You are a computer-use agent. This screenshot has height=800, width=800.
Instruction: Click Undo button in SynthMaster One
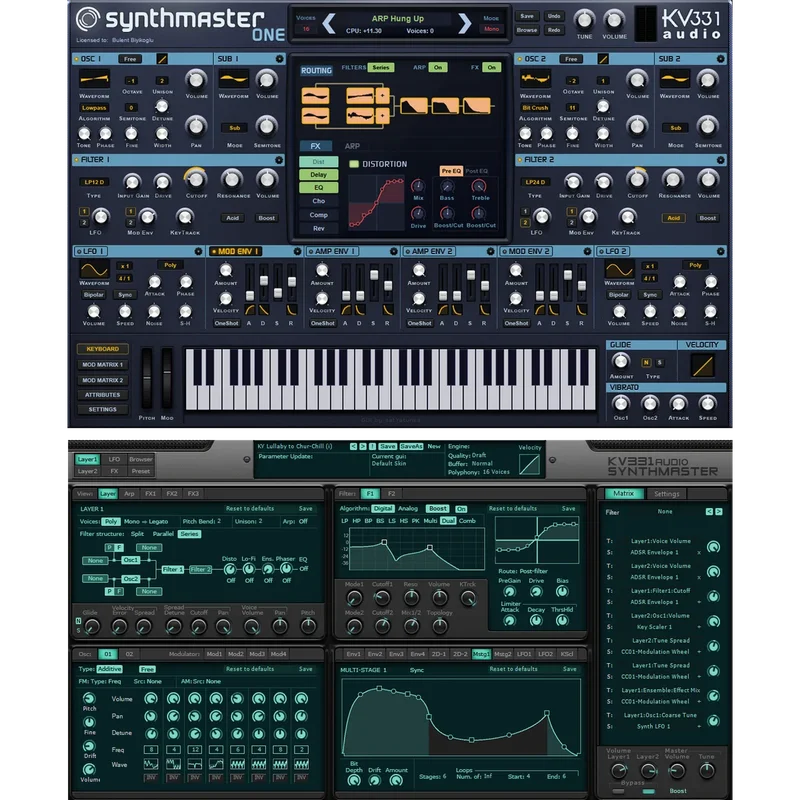554,16
